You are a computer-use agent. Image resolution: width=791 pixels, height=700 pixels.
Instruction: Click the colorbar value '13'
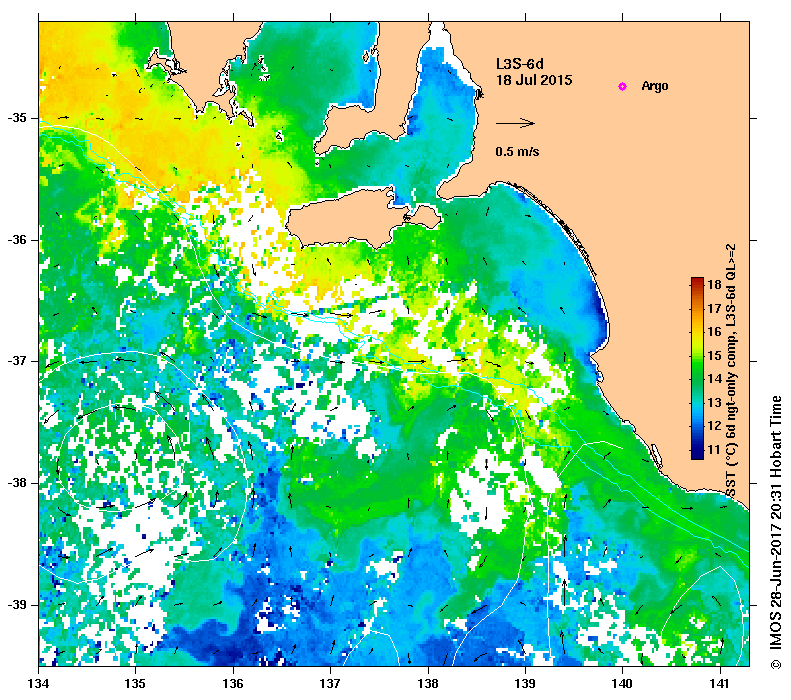pyautogui.click(x=714, y=402)
